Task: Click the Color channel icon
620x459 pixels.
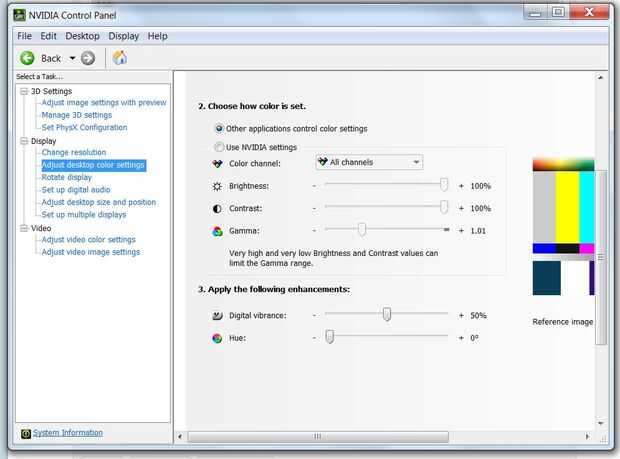Action: coord(217,164)
